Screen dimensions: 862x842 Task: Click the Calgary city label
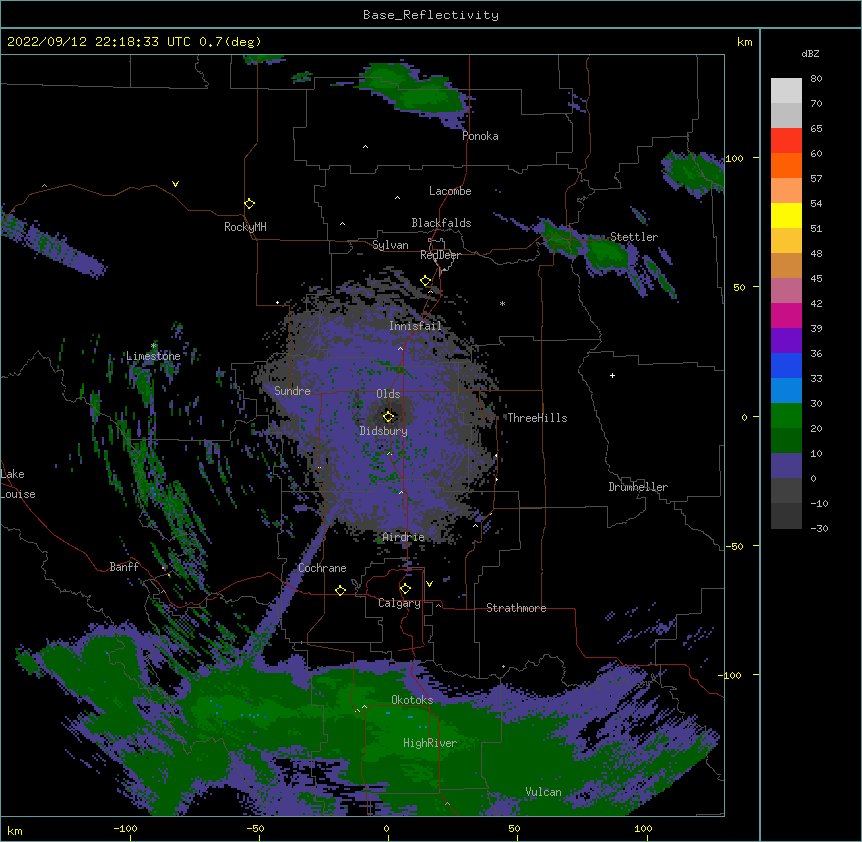(399, 603)
